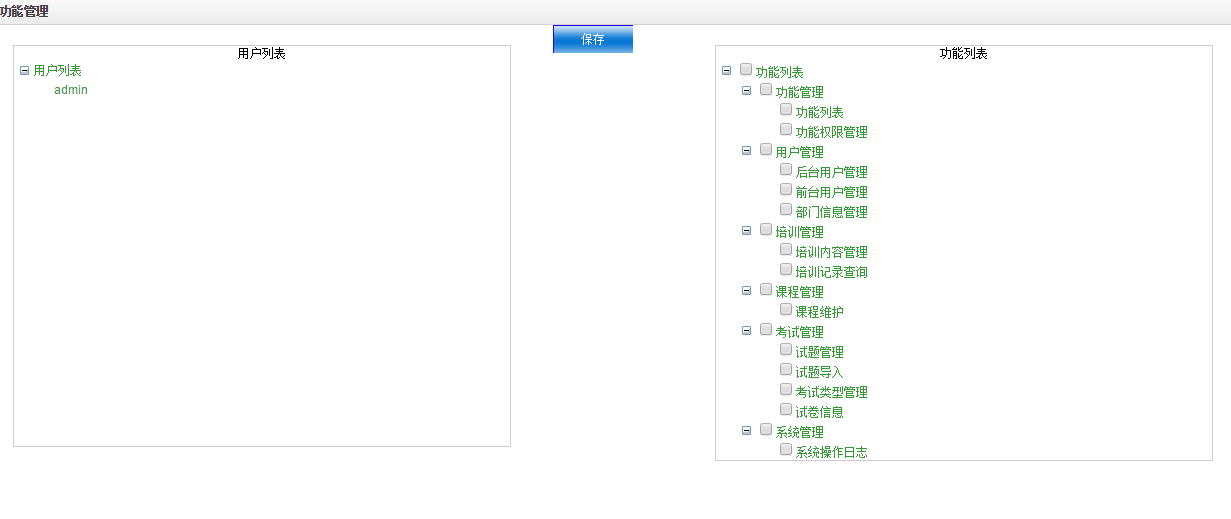This screenshot has height=519, width=1231.
Task: Select the 后台用户管理 label text
Action: [832, 172]
